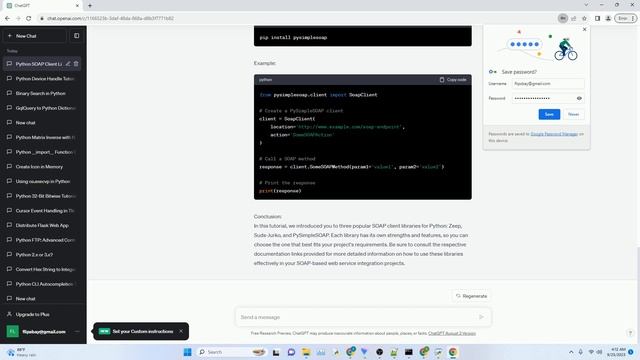Open the Cursor Event Handling chat
The height and width of the screenshot is (360, 640).
(42, 211)
